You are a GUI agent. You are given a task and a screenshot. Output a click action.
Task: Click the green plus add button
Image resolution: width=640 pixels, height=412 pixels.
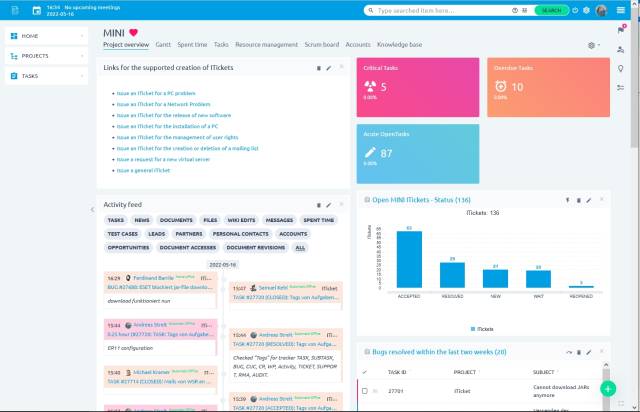point(607,388)
